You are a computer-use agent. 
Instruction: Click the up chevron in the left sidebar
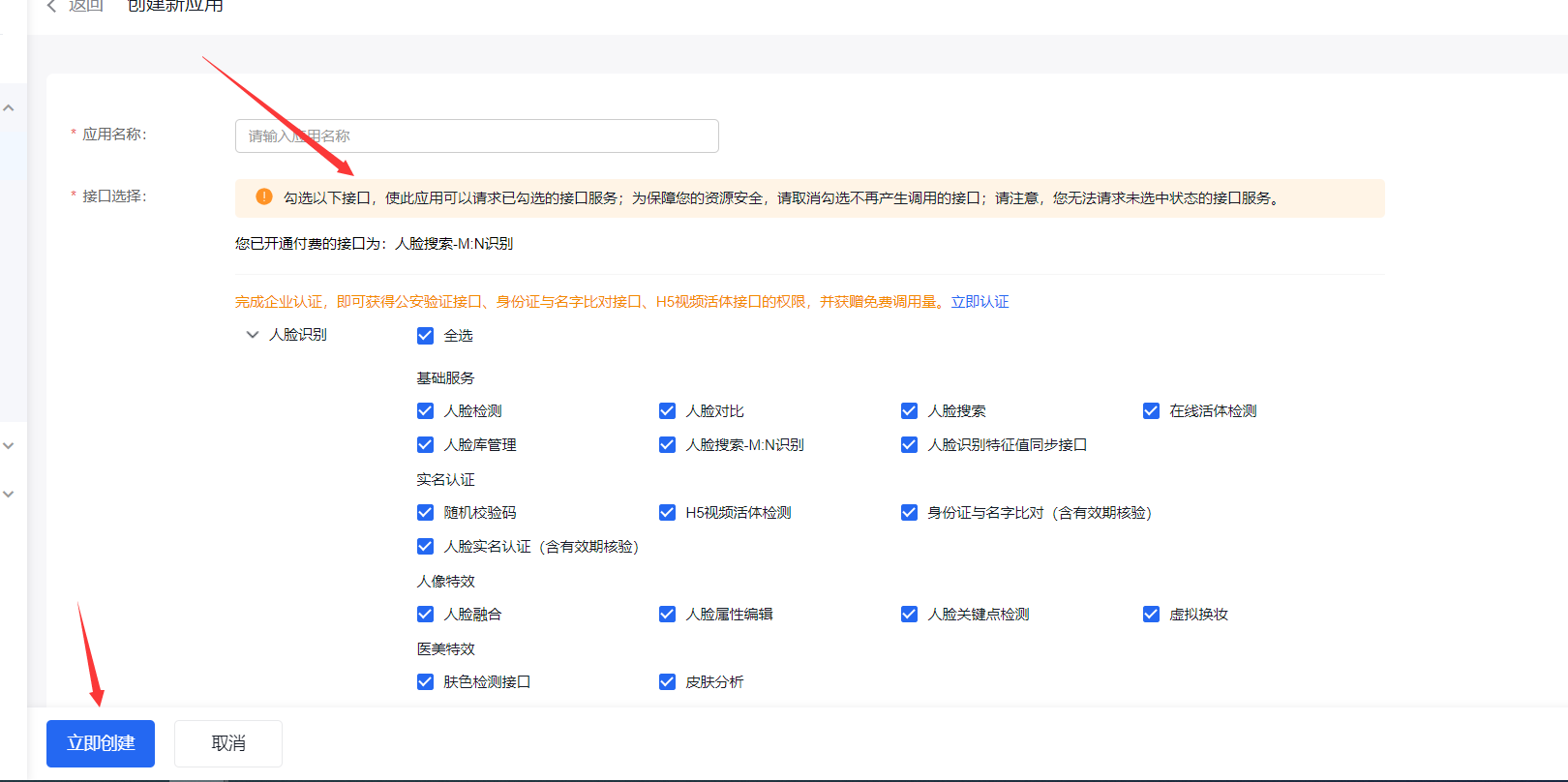(9, 108)
